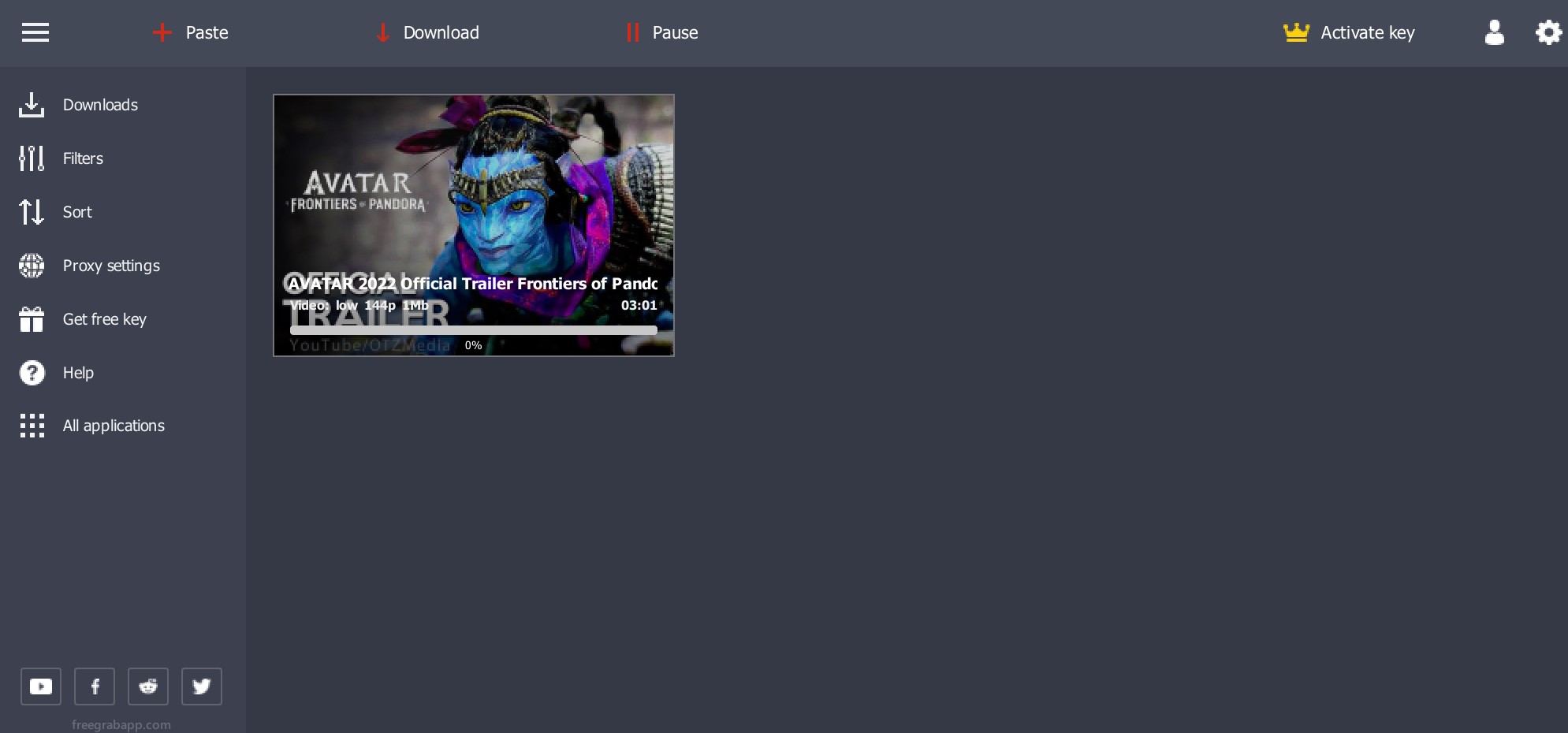Open Help from sidebar

(x=78, y=373)
